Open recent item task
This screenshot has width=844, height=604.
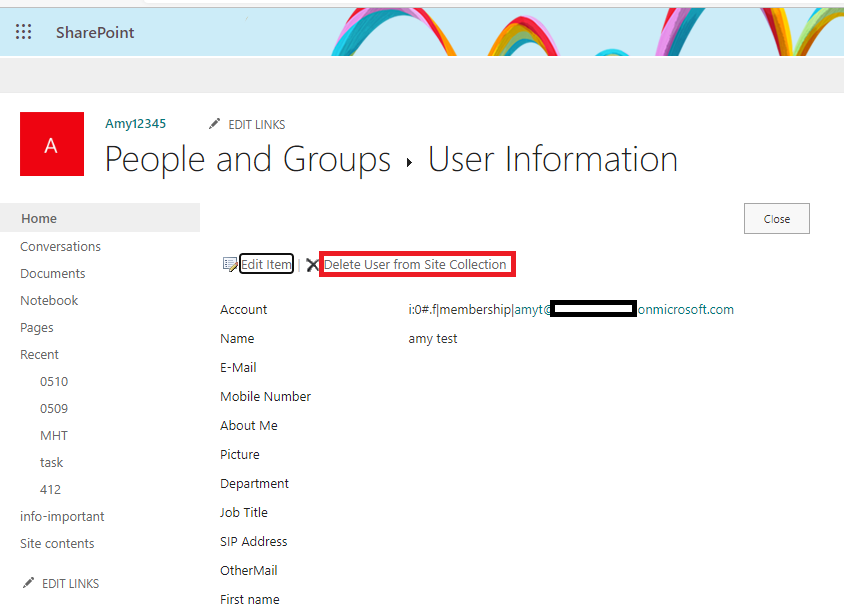click(51, 462)
